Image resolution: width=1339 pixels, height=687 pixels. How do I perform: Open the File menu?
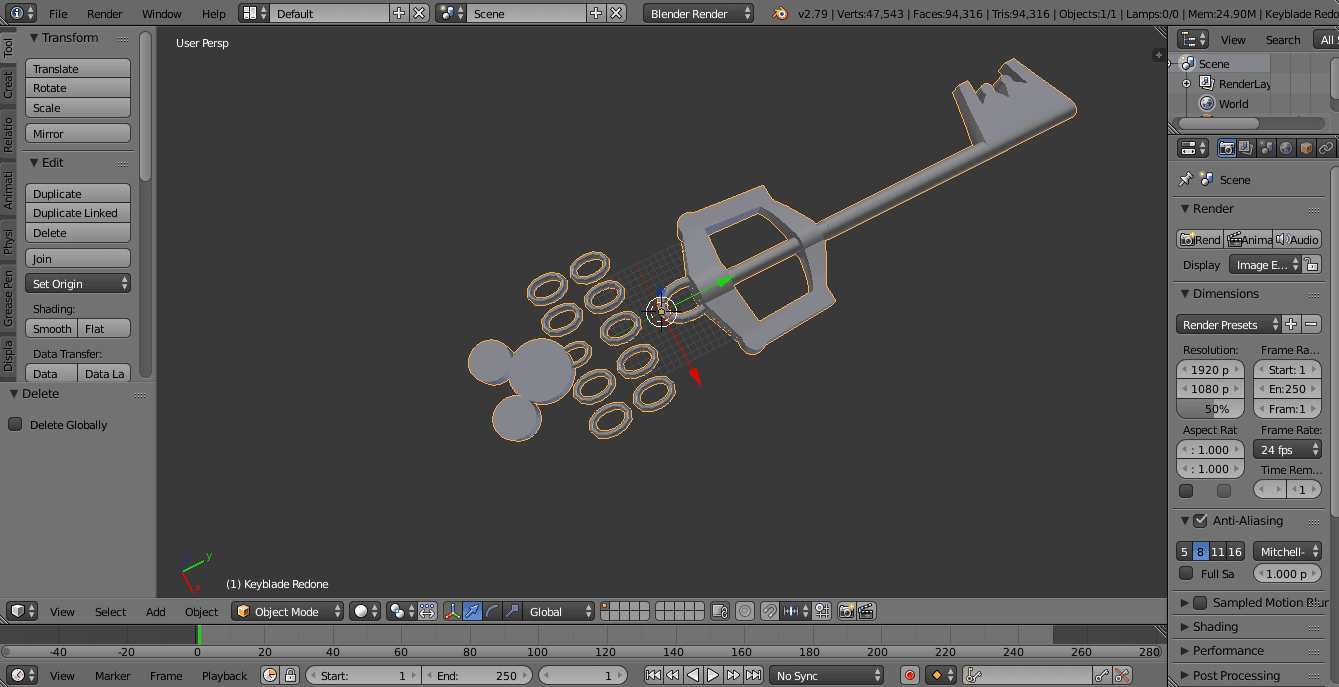click(58, 14)
